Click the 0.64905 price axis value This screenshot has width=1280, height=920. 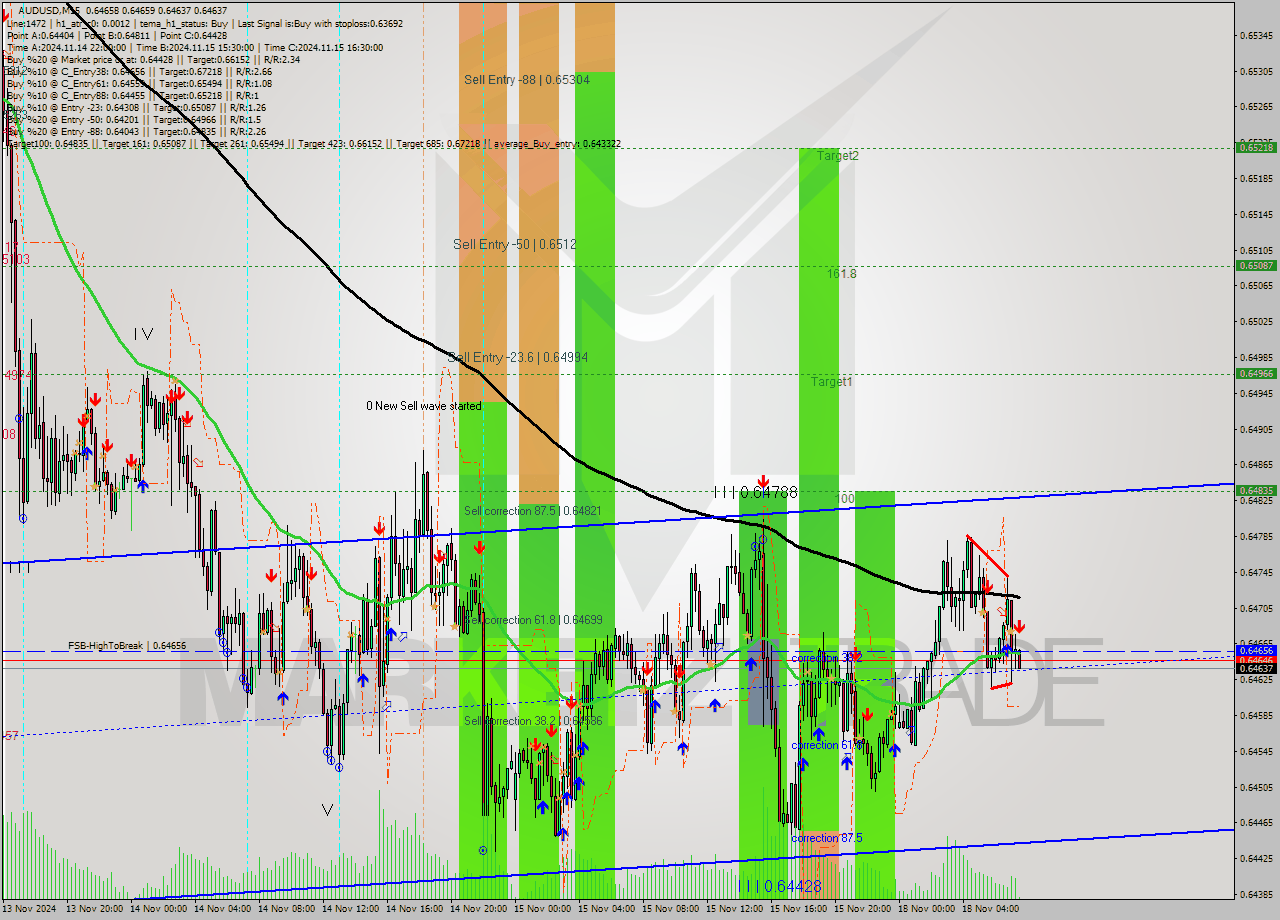1256,429
